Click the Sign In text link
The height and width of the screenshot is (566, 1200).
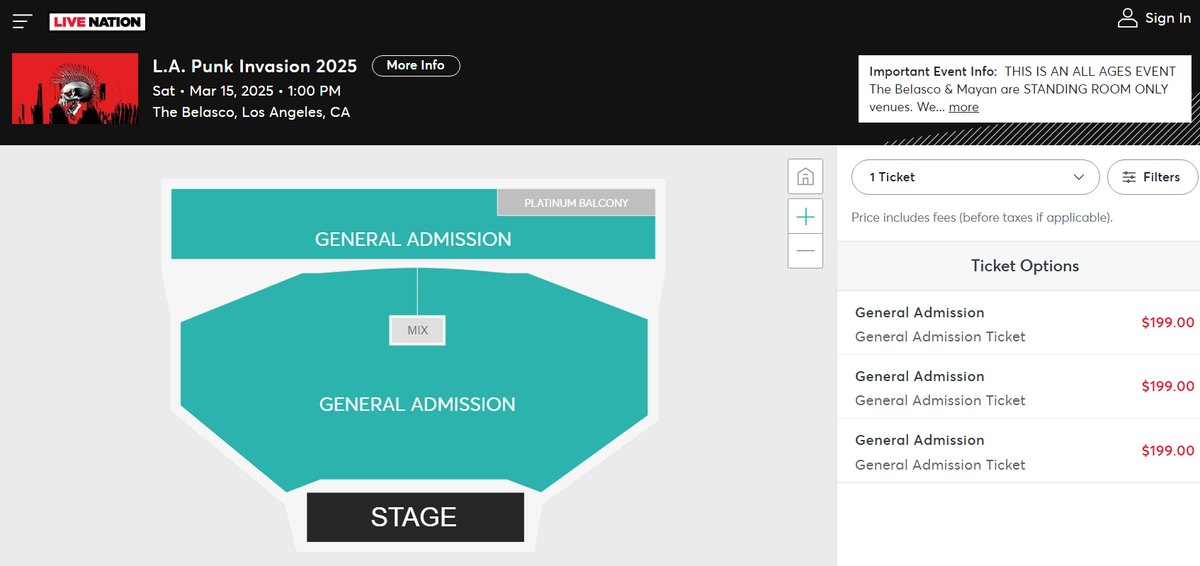1167,18
